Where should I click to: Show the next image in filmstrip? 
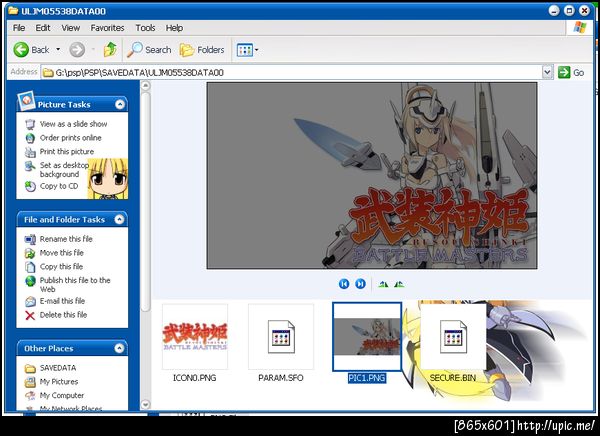pos(360,284)
